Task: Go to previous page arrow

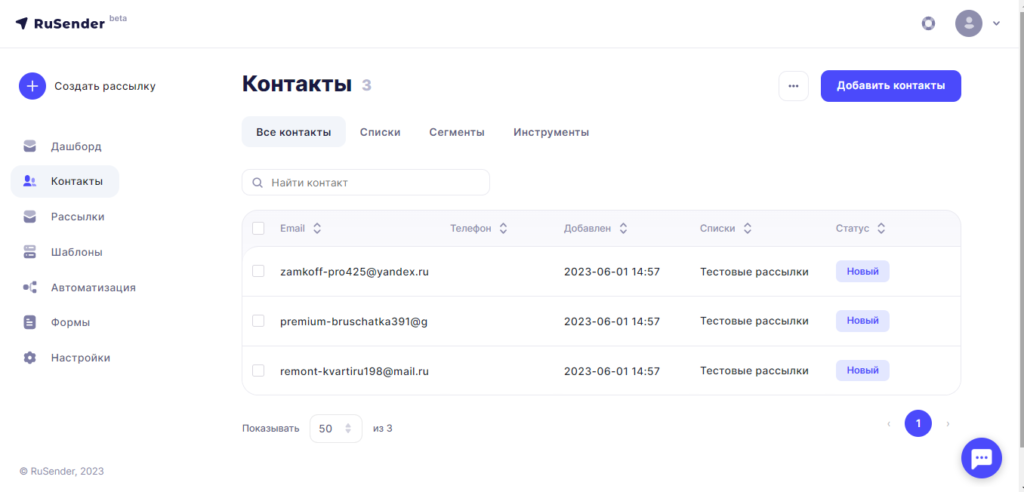Action: tap(889, 424)
